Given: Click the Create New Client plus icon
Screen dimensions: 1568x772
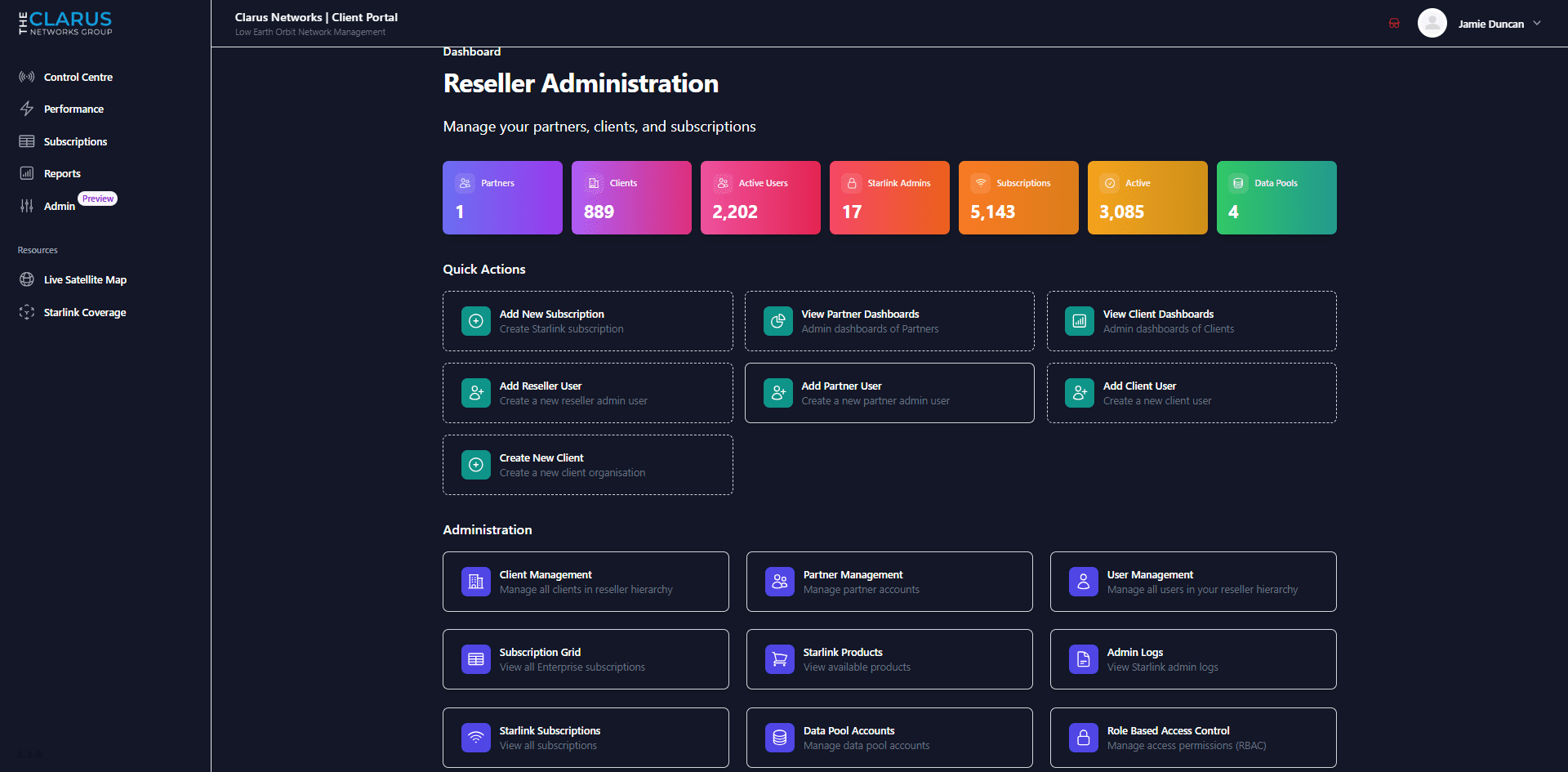Looking at the screenshot, I should (476, 465).
